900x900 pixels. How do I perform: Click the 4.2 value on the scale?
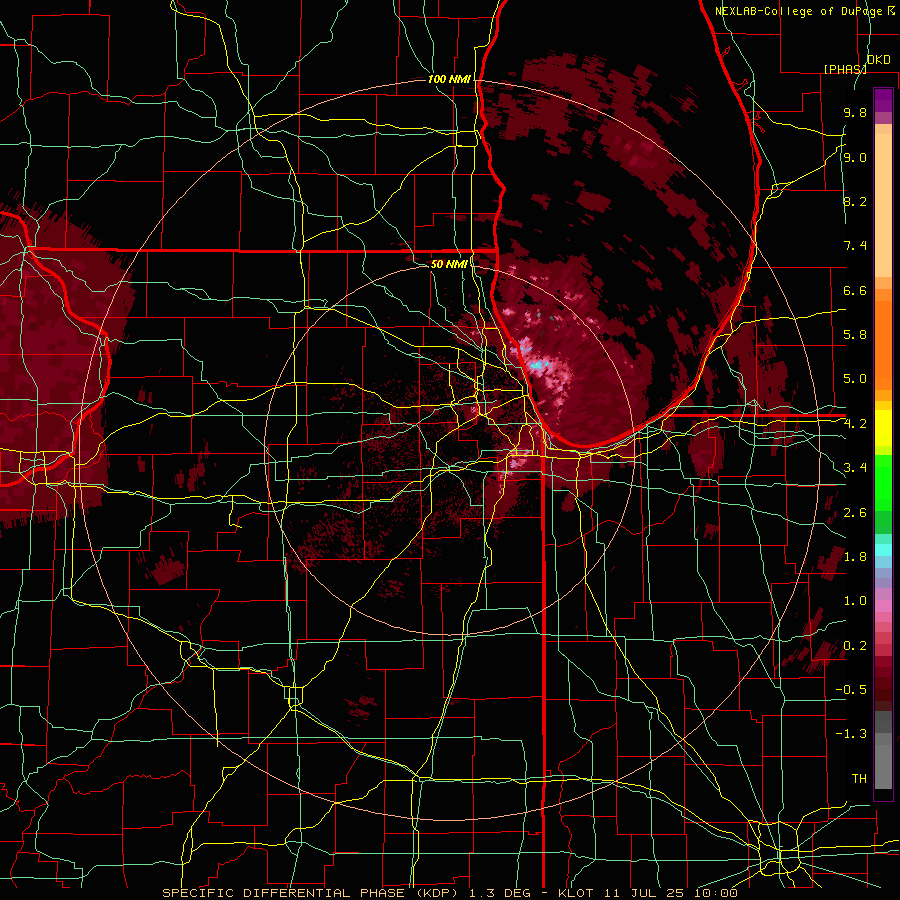[855, 424]
